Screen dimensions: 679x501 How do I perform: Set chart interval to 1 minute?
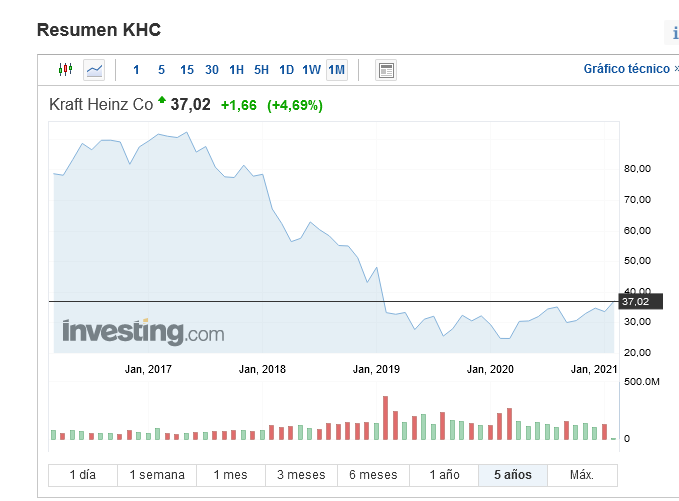[x=136, y=70]
